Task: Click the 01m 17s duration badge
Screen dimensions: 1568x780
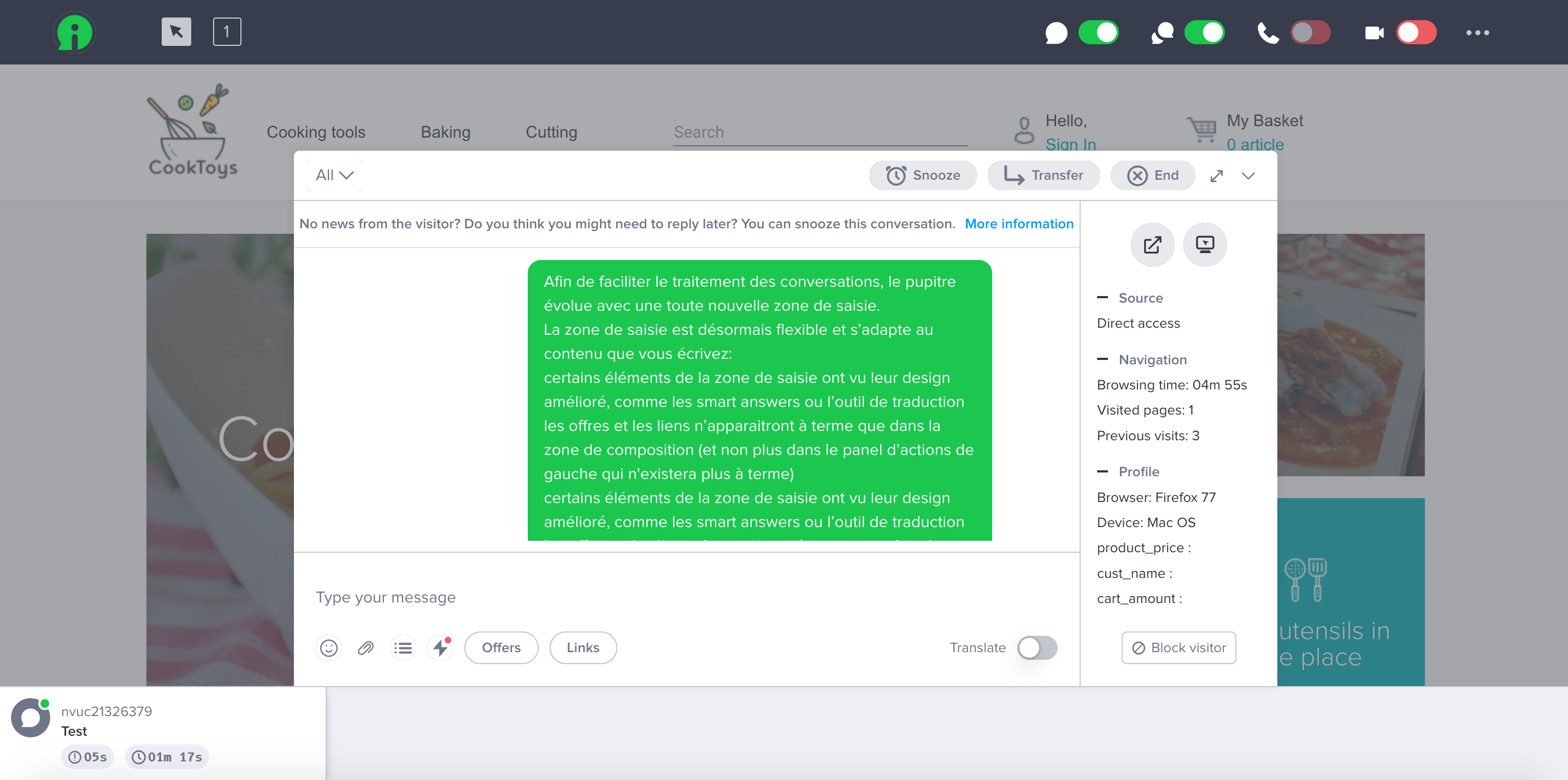Action: click(167, 757)
